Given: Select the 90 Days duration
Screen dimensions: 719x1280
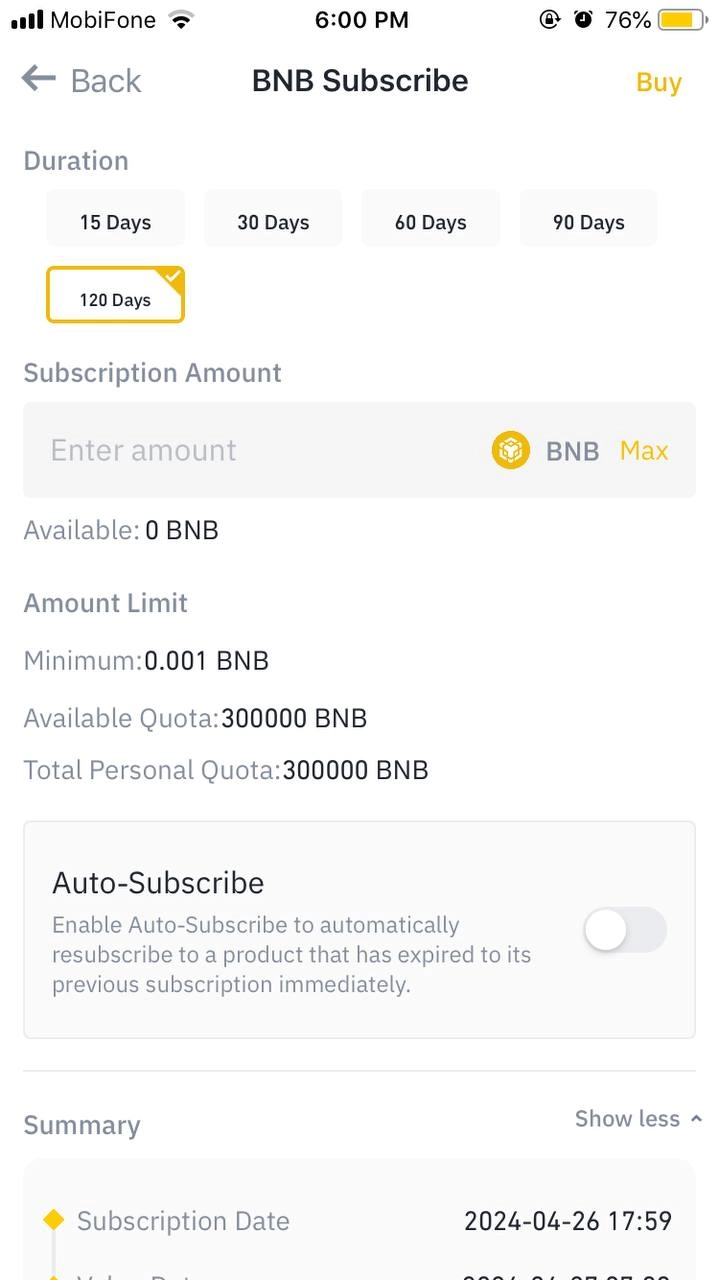Looking at the screenshot, I should click(588, 221).
